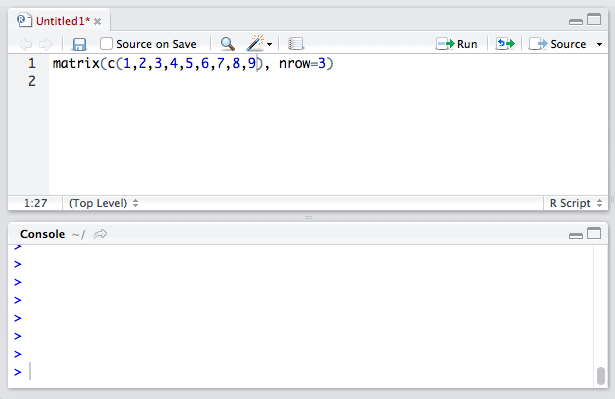The height and width of the screenshot is (399, 615).
Task: Run the current line with the Run button
Action: pos(457,44)
